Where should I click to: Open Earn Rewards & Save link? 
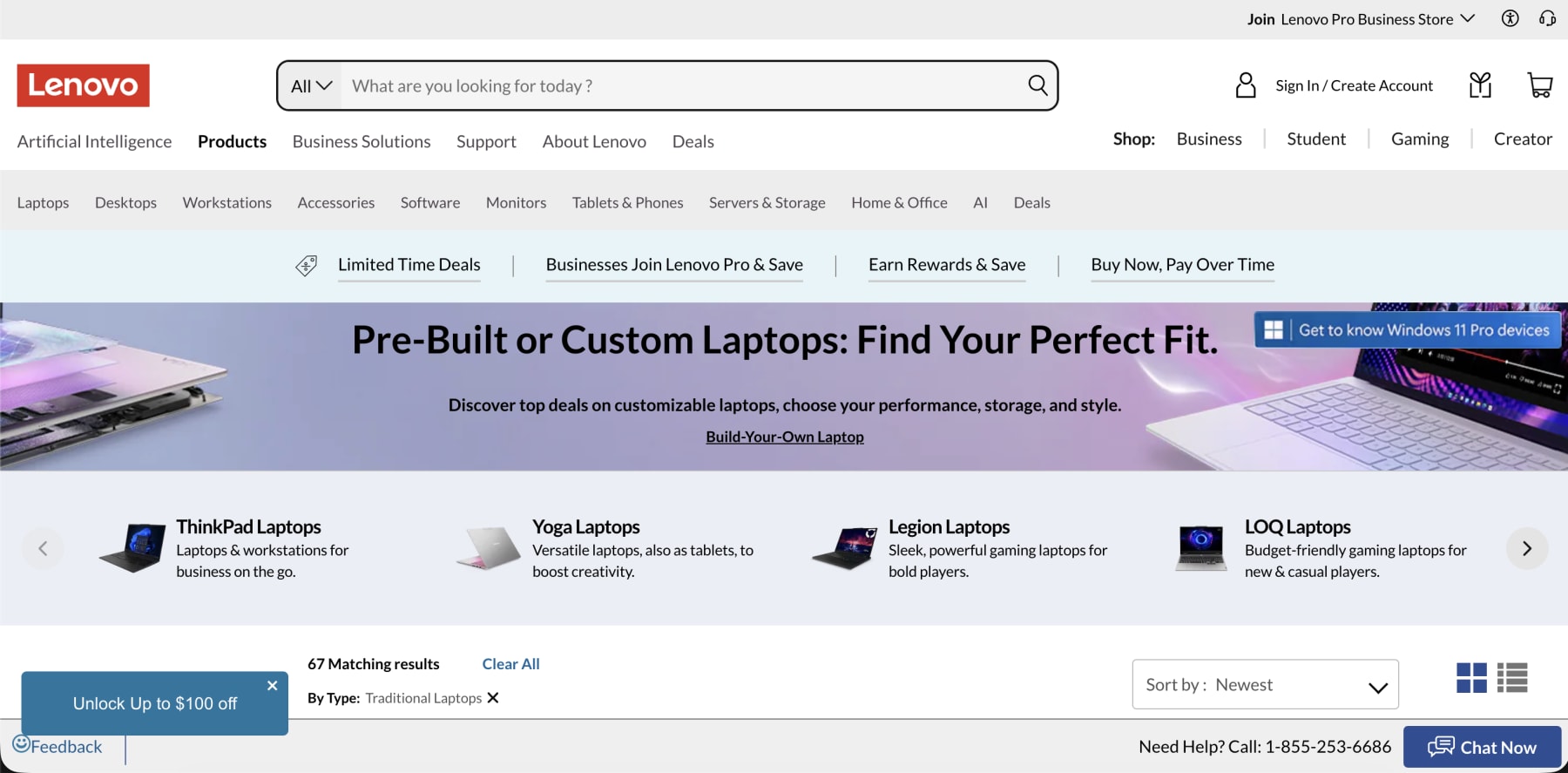pyautogui.click(x=947, y=265)
